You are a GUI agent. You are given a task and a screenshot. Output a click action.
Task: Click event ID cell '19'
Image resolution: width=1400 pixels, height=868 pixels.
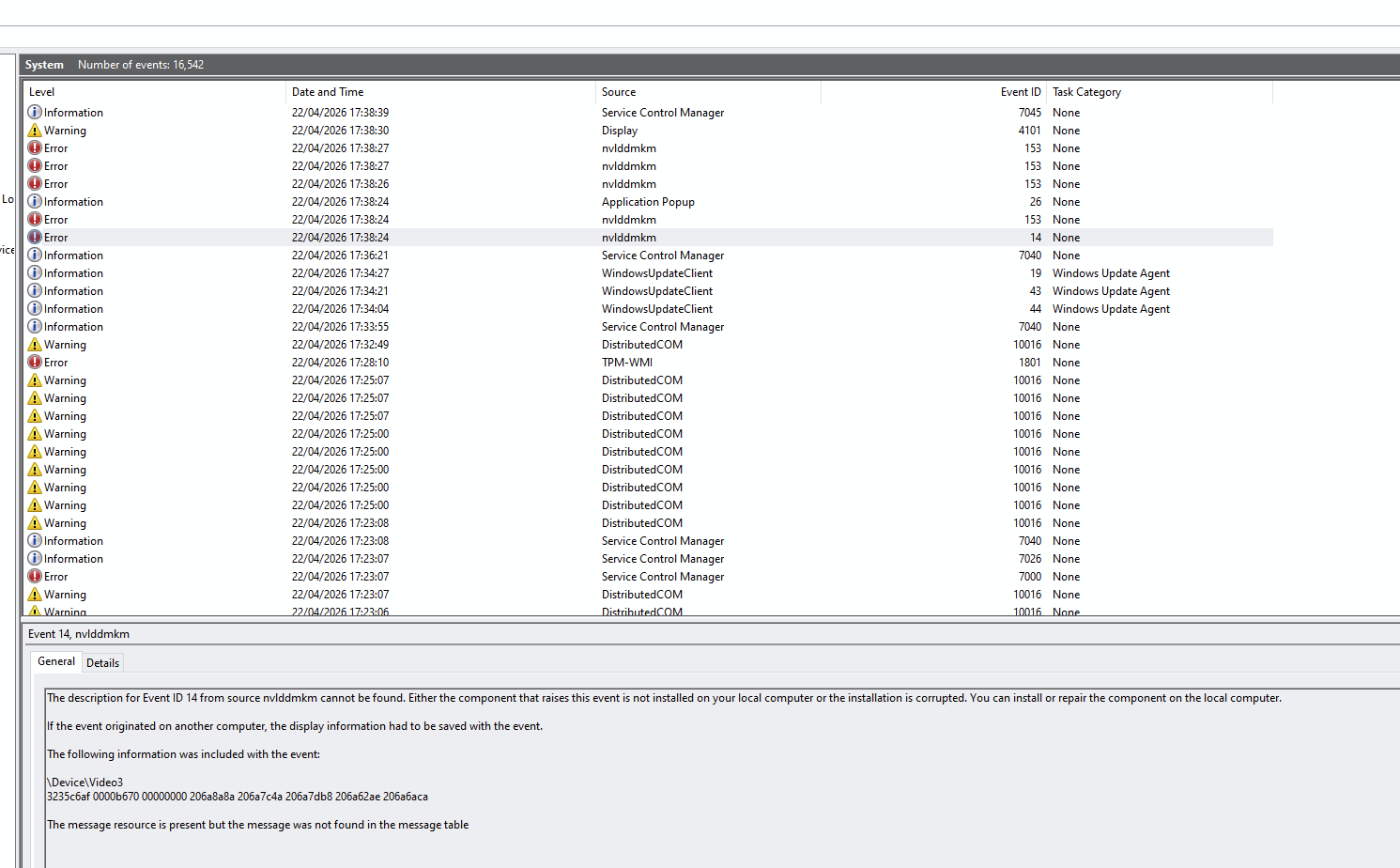coord(1035,273)
